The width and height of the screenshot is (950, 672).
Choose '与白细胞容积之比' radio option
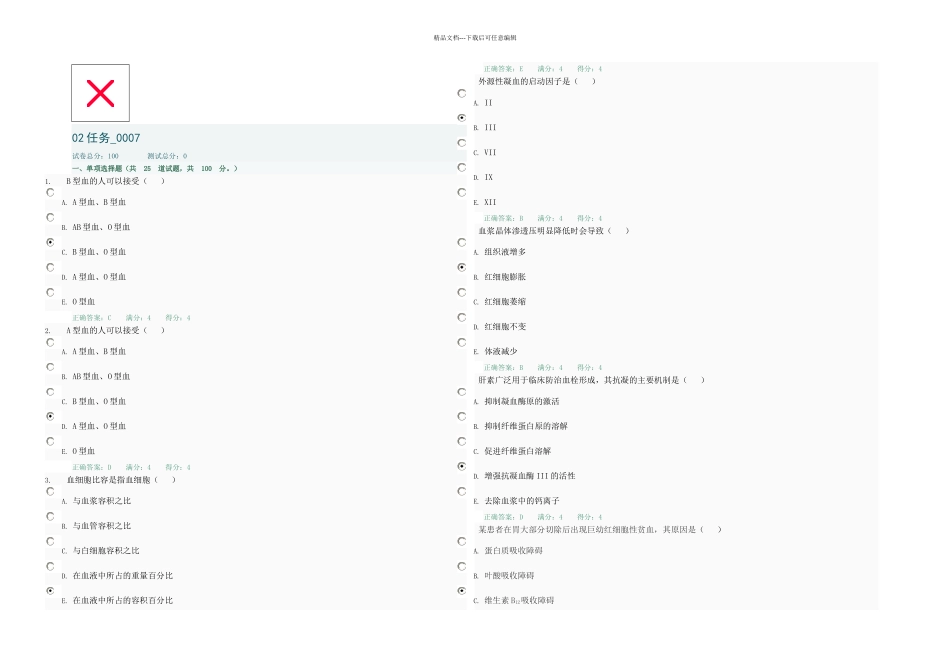51,541
